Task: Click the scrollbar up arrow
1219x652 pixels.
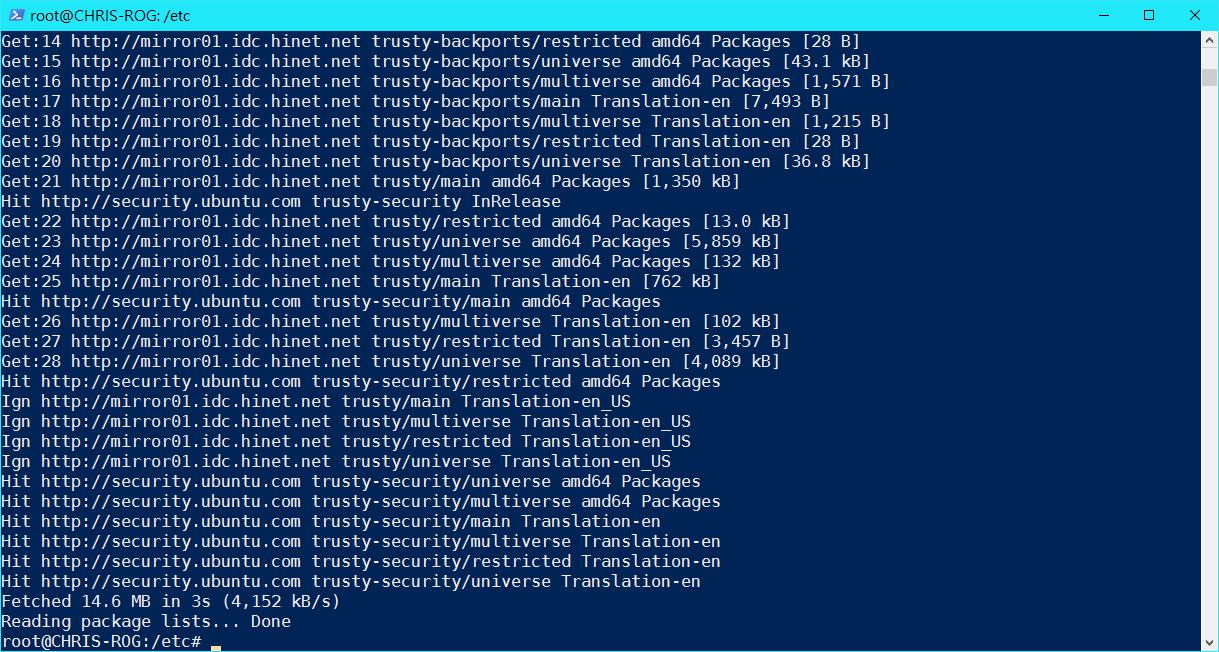Action: (x=1210, y=41)
